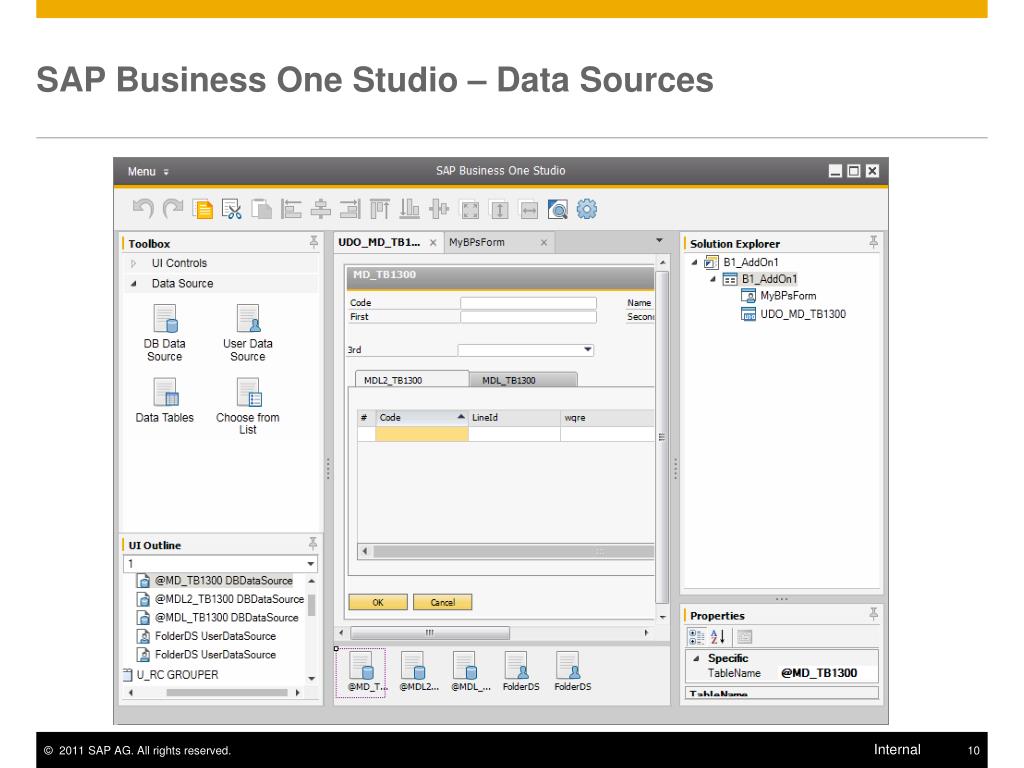Click the Preview magnifier icon

558,210
